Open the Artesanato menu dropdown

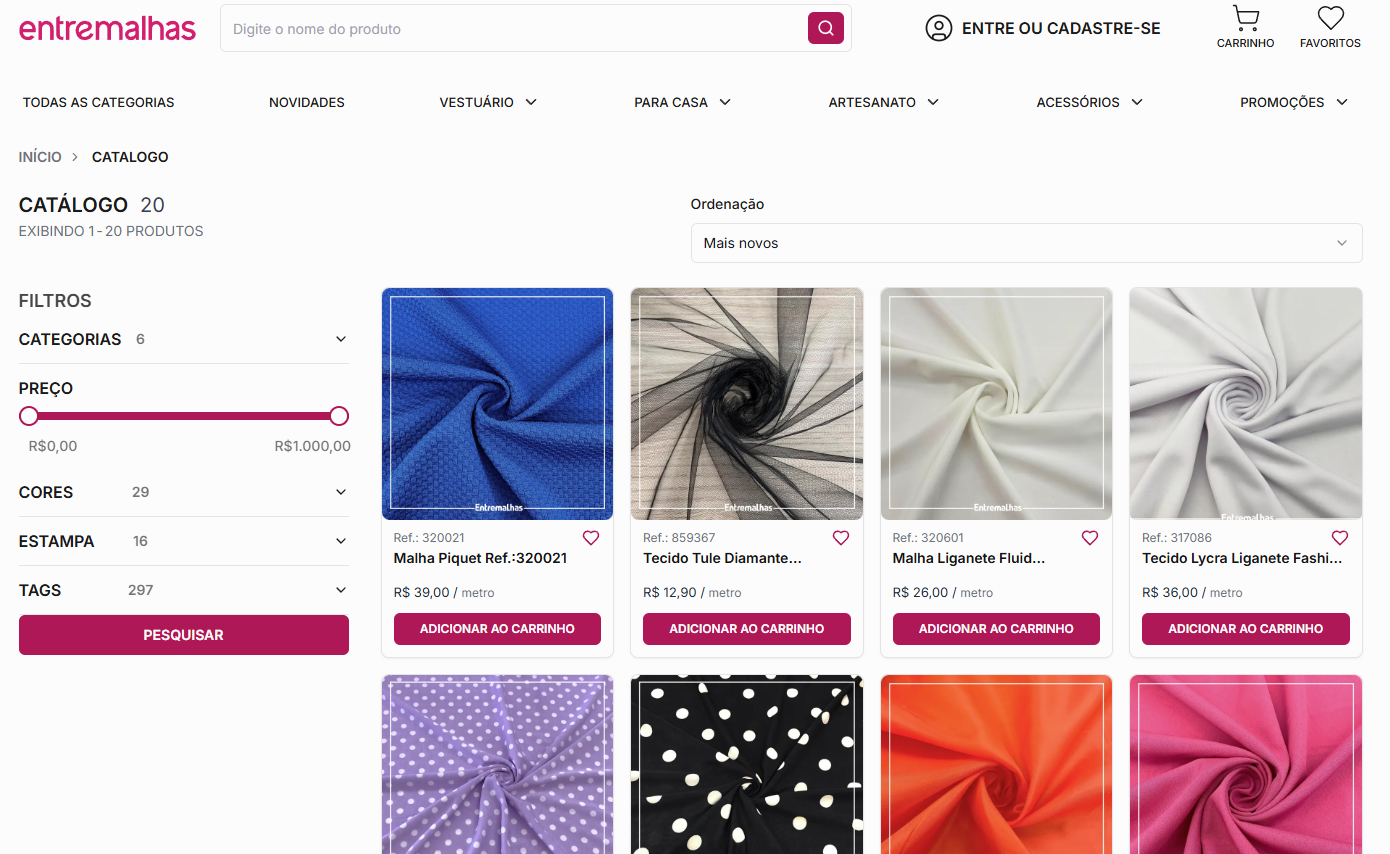(883, 102)
